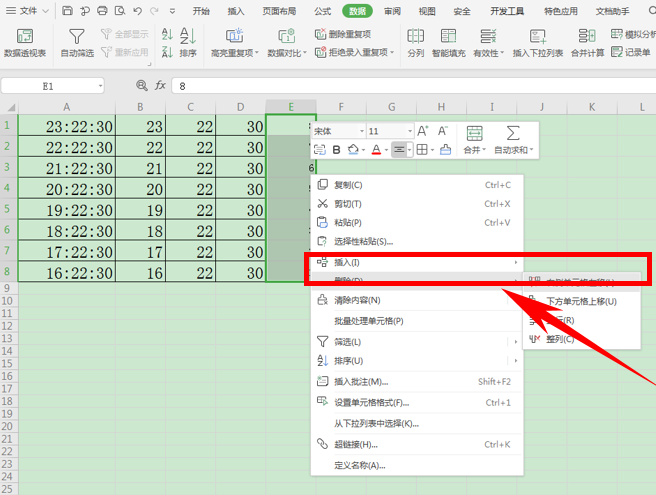Viewport: 656px width, 495px height.
Task: Click the Merge (合并) icon in mini toolbar
Action: point(474,136)
